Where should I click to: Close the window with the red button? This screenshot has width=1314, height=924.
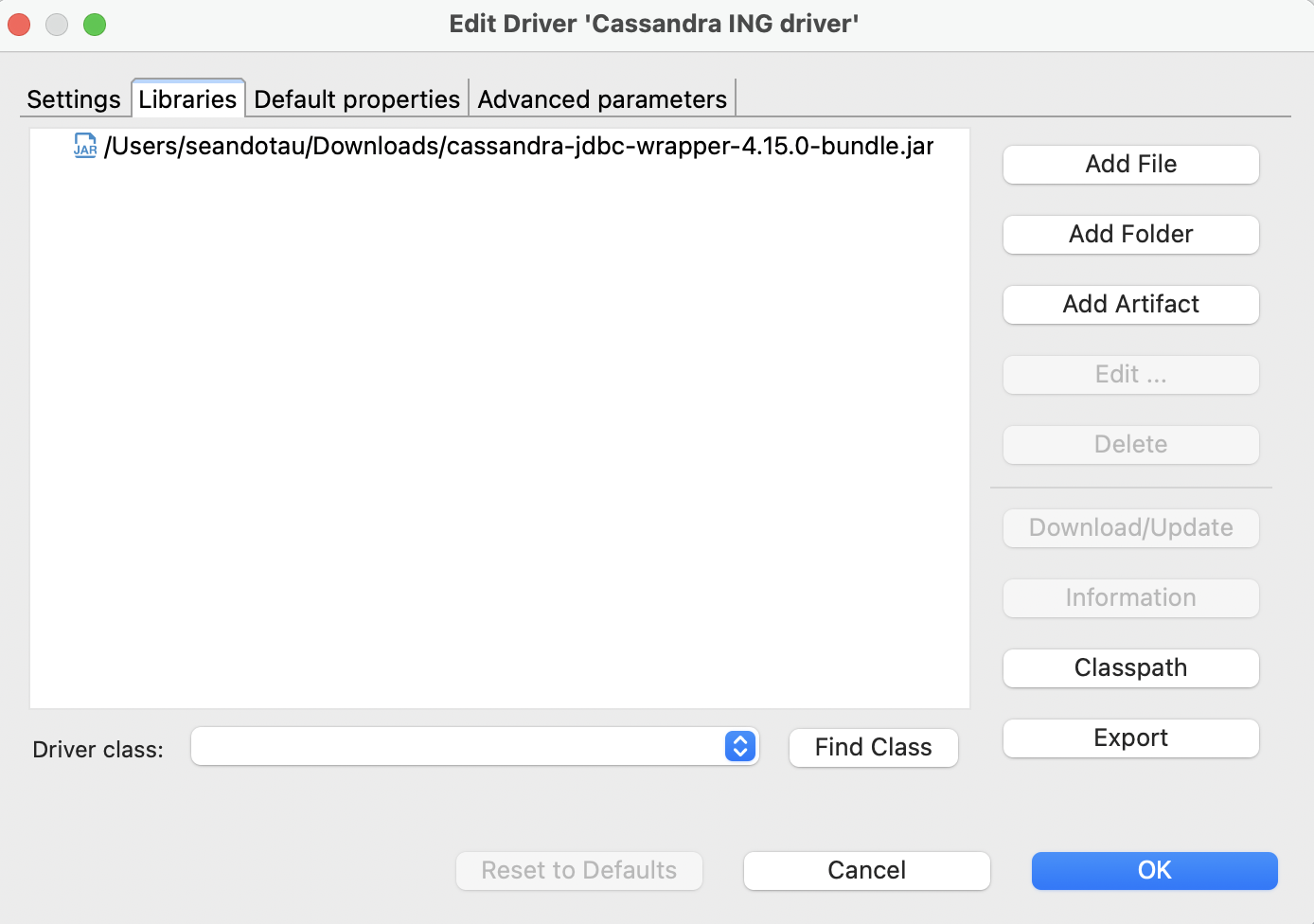click(19, 25)
